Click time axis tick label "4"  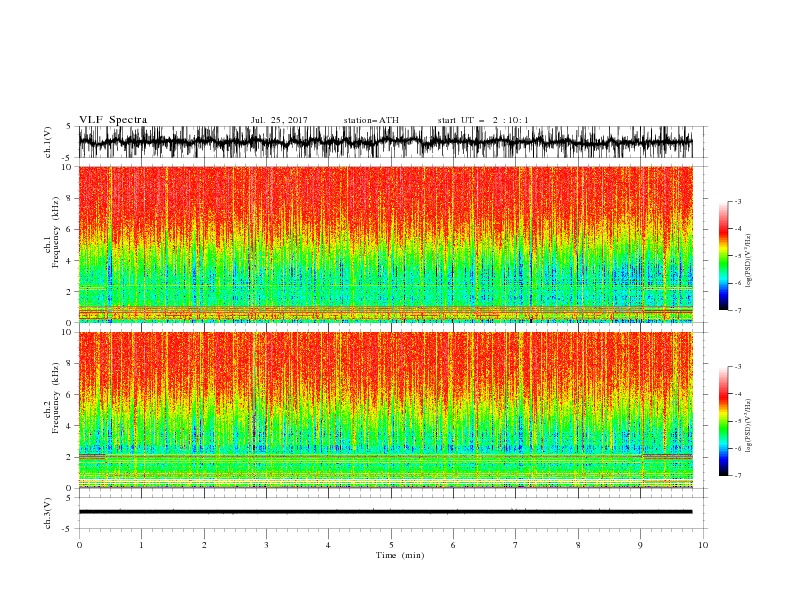[x=328, y=545]
